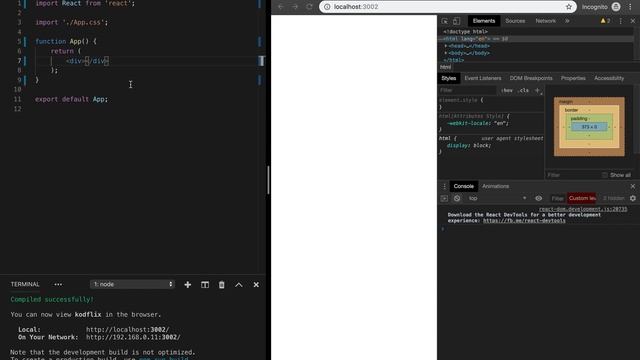640x360 pixels.
Task: Close the console drawer with X
Action: point(633,186)
